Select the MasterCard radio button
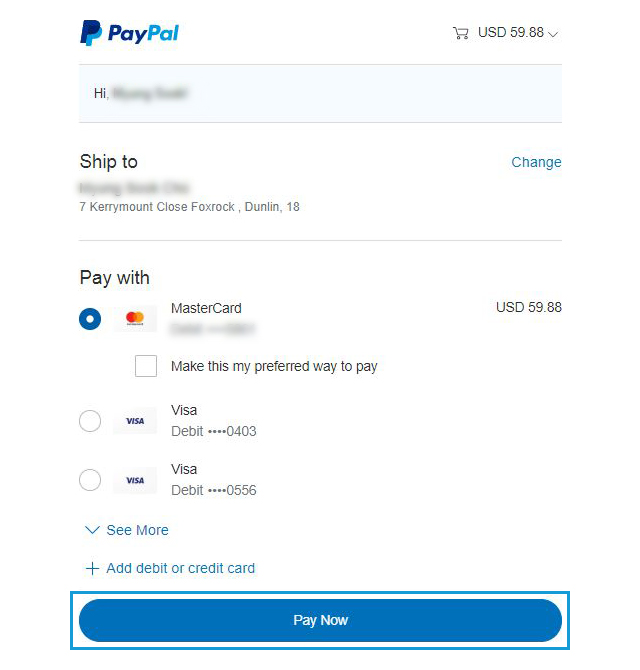Viewport: 640px width, 670px height. tap(90, 319)
